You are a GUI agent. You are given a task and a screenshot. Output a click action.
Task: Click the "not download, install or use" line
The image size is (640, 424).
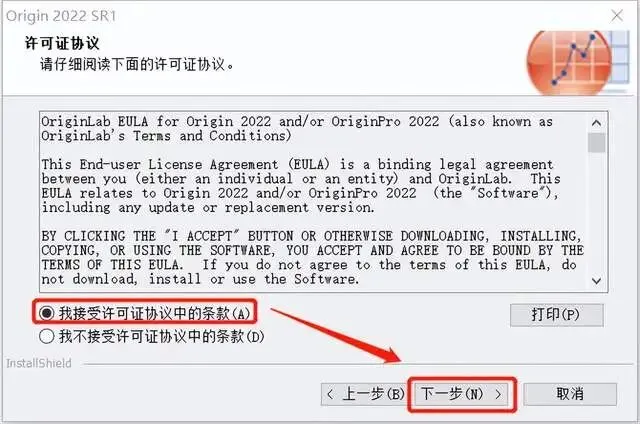[x=200, y=279]
